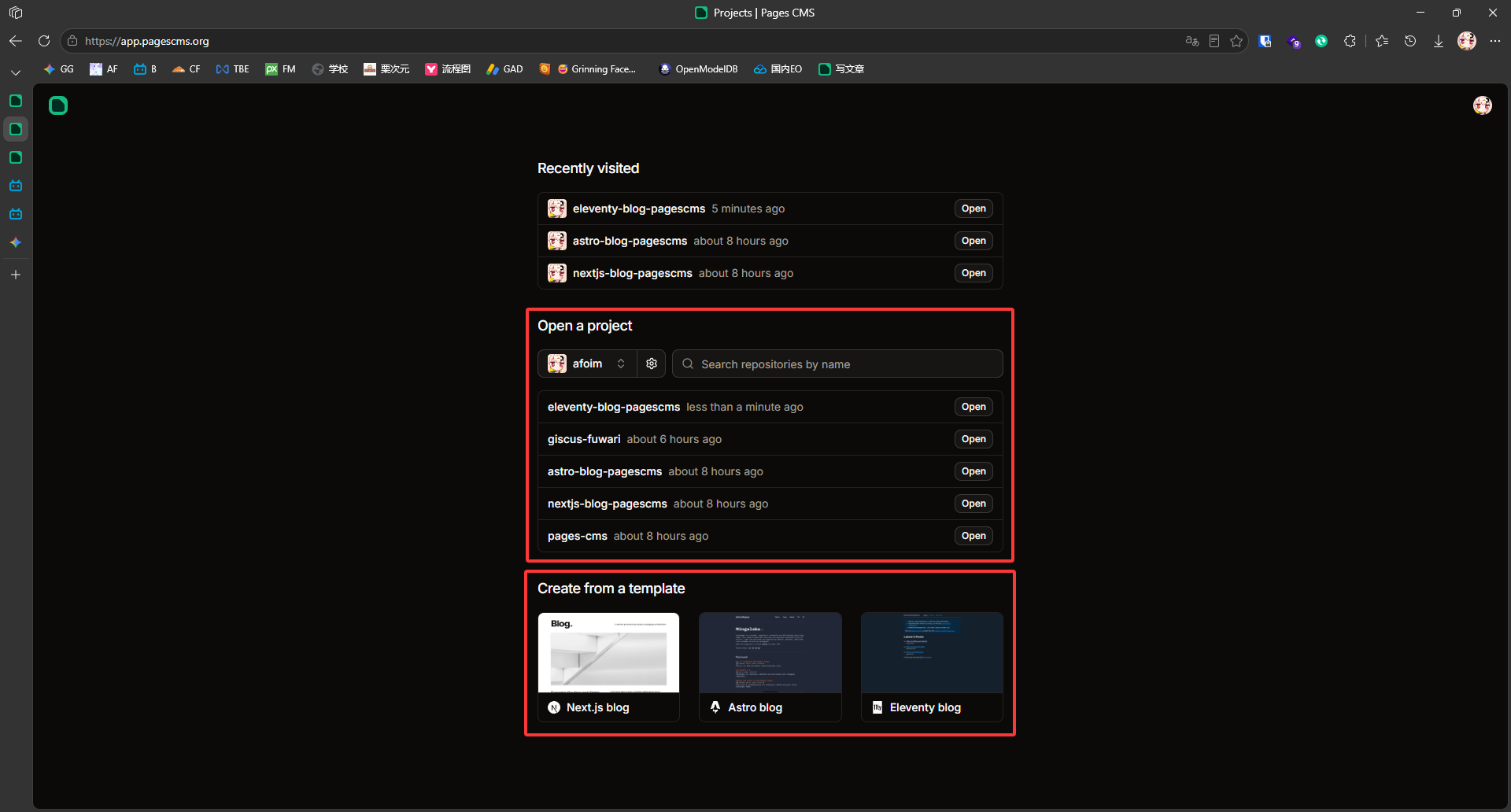
Task: Click the Recently visited heading
Action: coord(589,168)
